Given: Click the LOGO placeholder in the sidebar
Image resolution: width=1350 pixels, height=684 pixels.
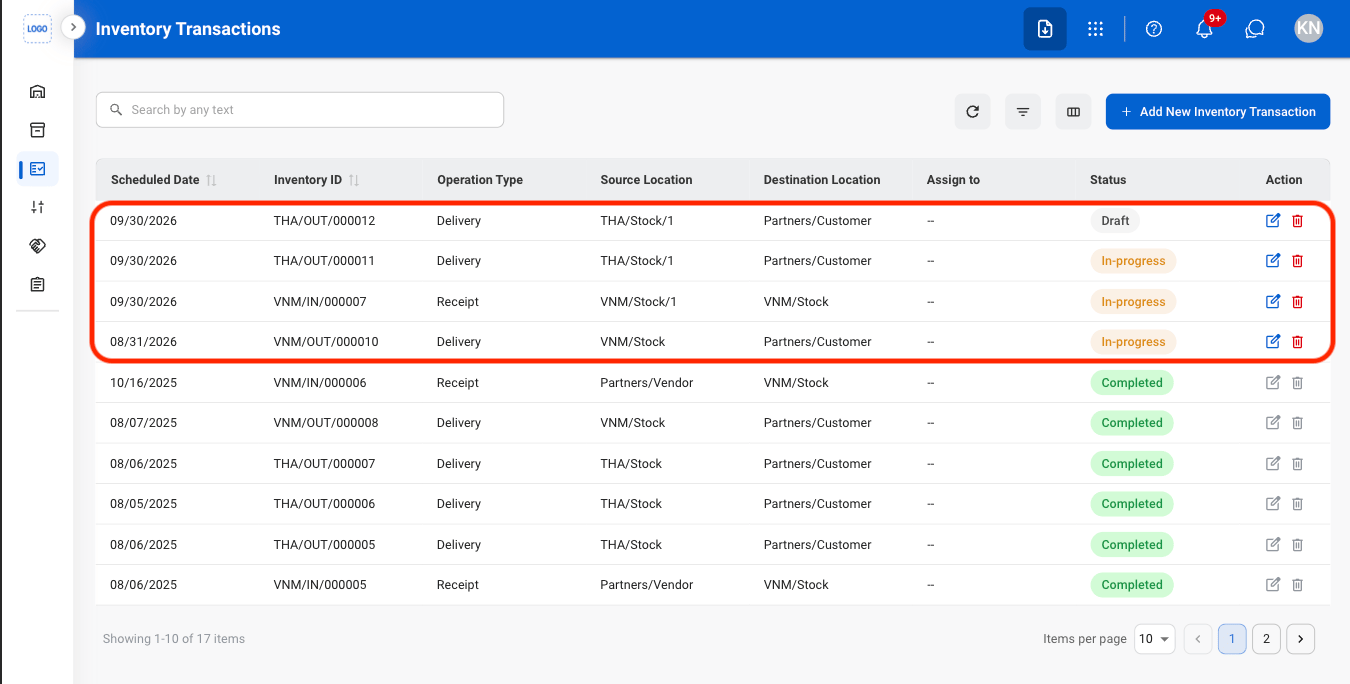Looking at the screenshot, I should [37, 29].
